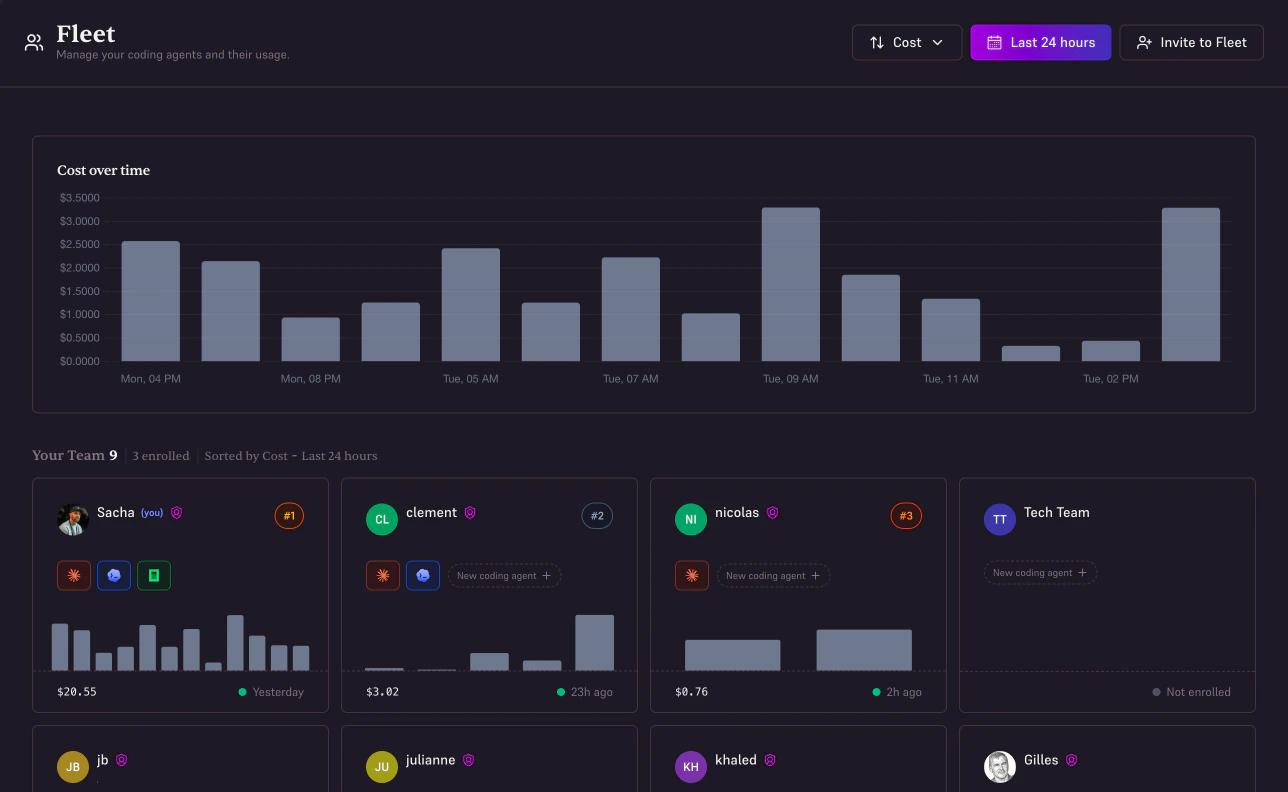This screenshot has width=1288, height=792.
Task: Click the shield badge beside clement's name
Action: (468, 512)
